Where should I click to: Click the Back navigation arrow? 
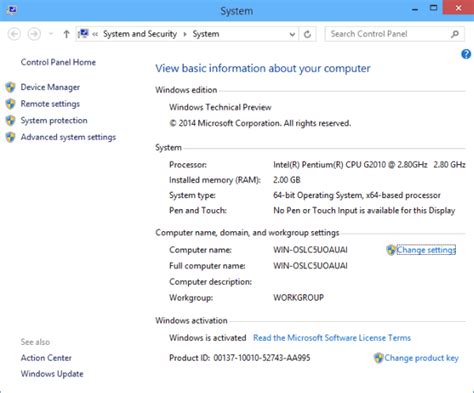pos(14,34)
